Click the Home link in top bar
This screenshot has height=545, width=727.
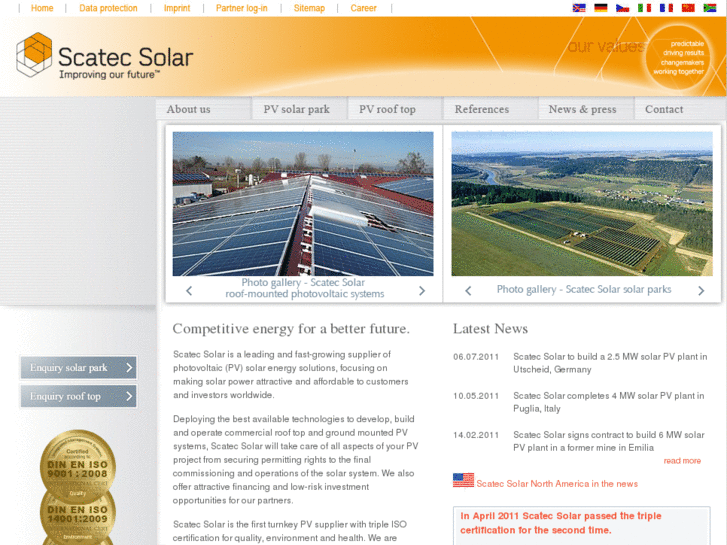42,8
